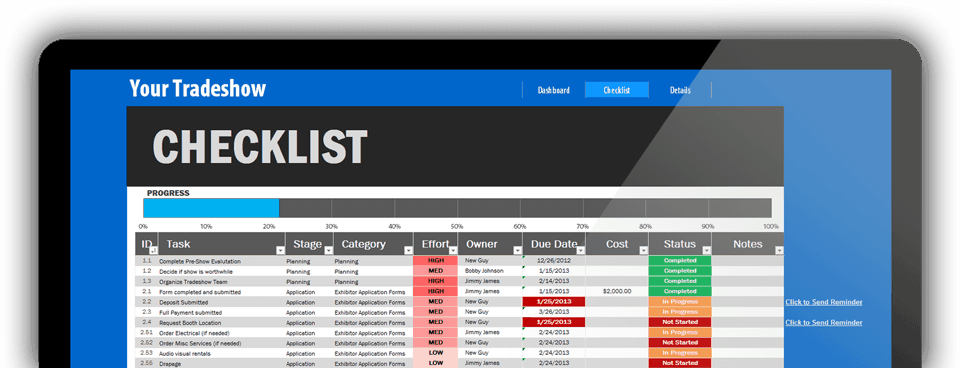Viewport: 960px width, 368px height.
Task: Select the Full Payment submitted task cell
Action: pos(221,312)
